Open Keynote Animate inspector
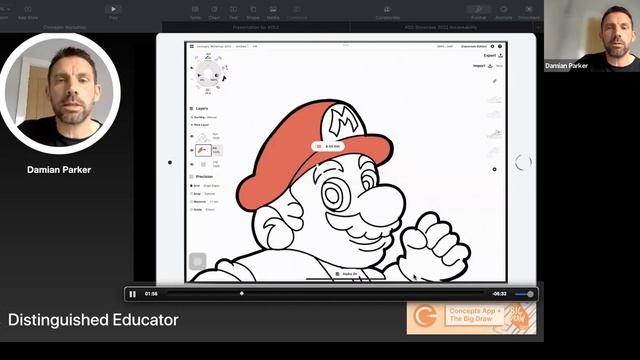This screenshot has width=640, height=360. [504, 9]
